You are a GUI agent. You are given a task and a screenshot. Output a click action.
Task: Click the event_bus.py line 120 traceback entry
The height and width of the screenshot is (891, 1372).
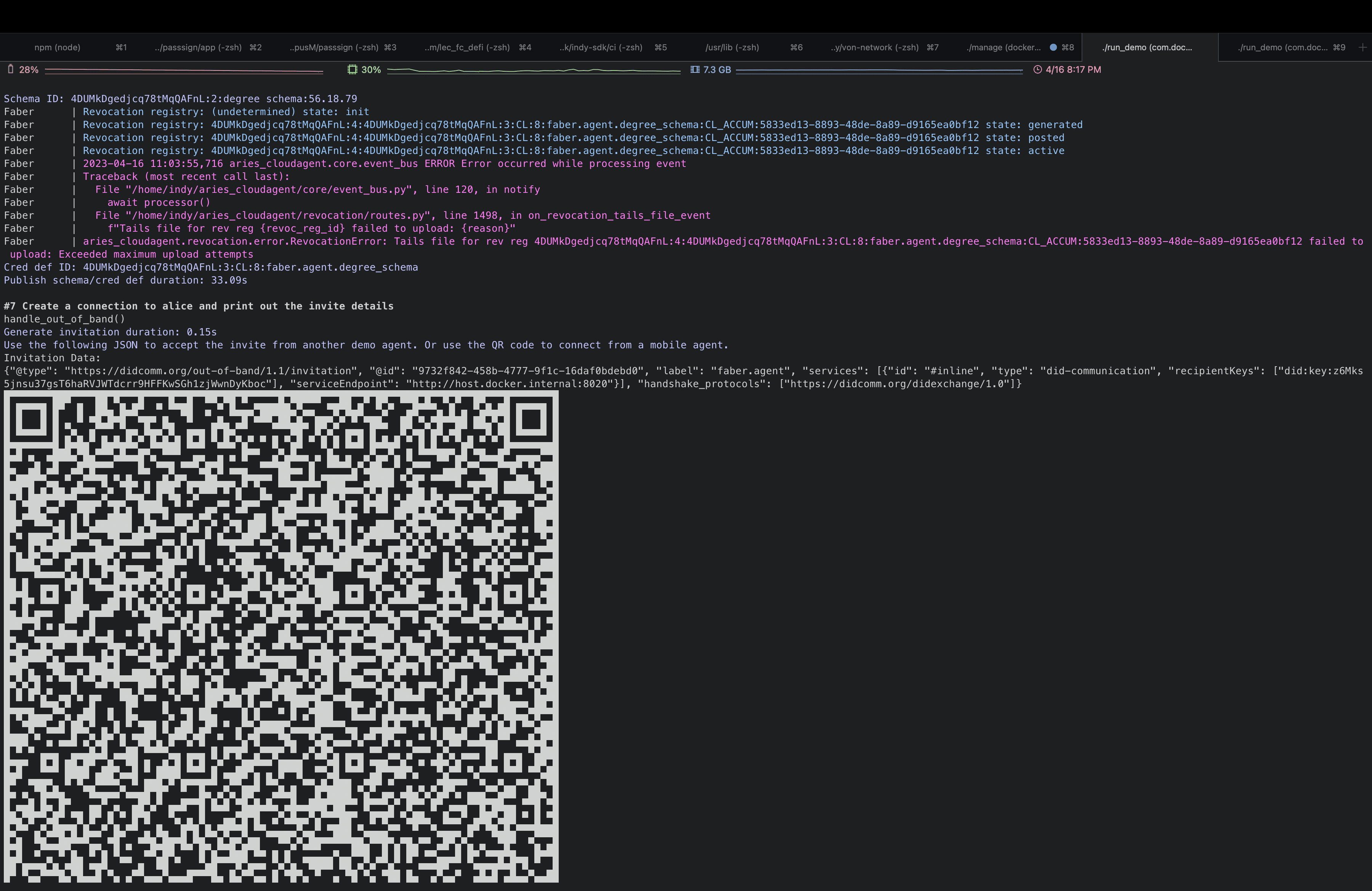tap(317, 190)
